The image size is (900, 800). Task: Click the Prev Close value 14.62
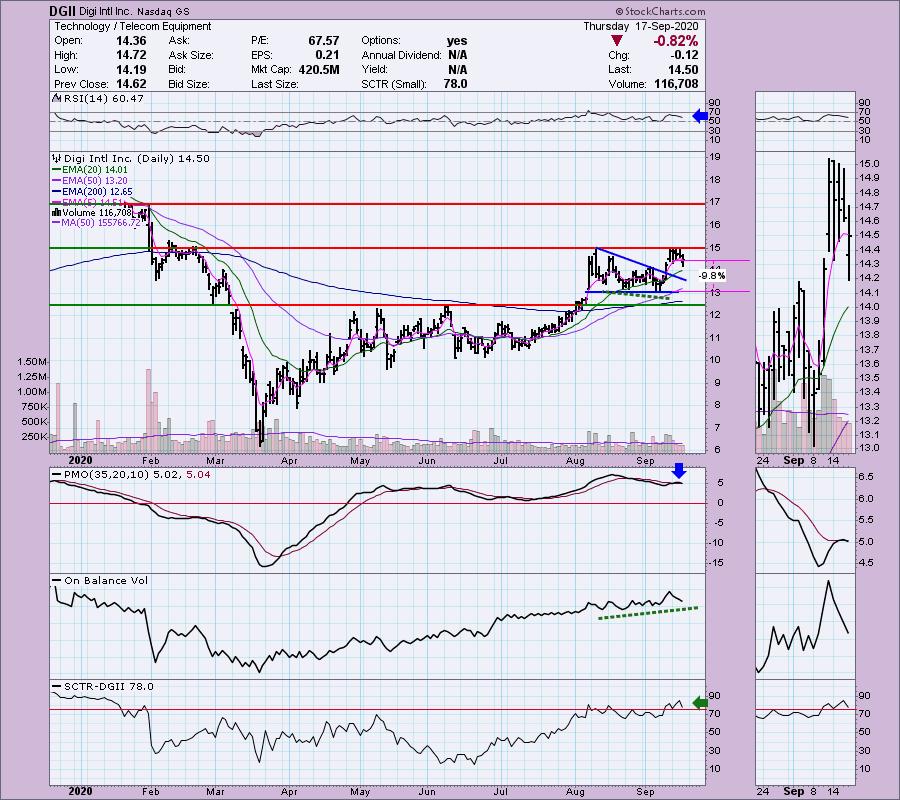(131, 84)
